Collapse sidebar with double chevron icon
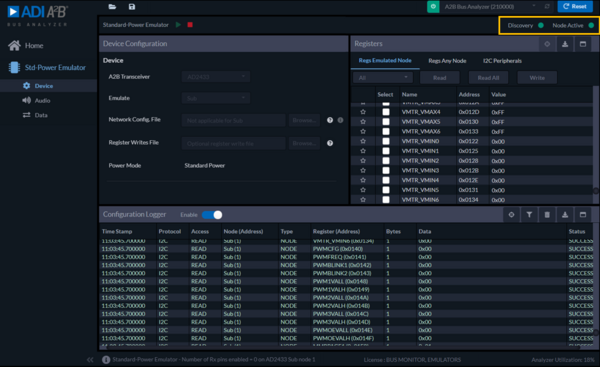Viewport: 600px width, 367px height. point(90,360)
